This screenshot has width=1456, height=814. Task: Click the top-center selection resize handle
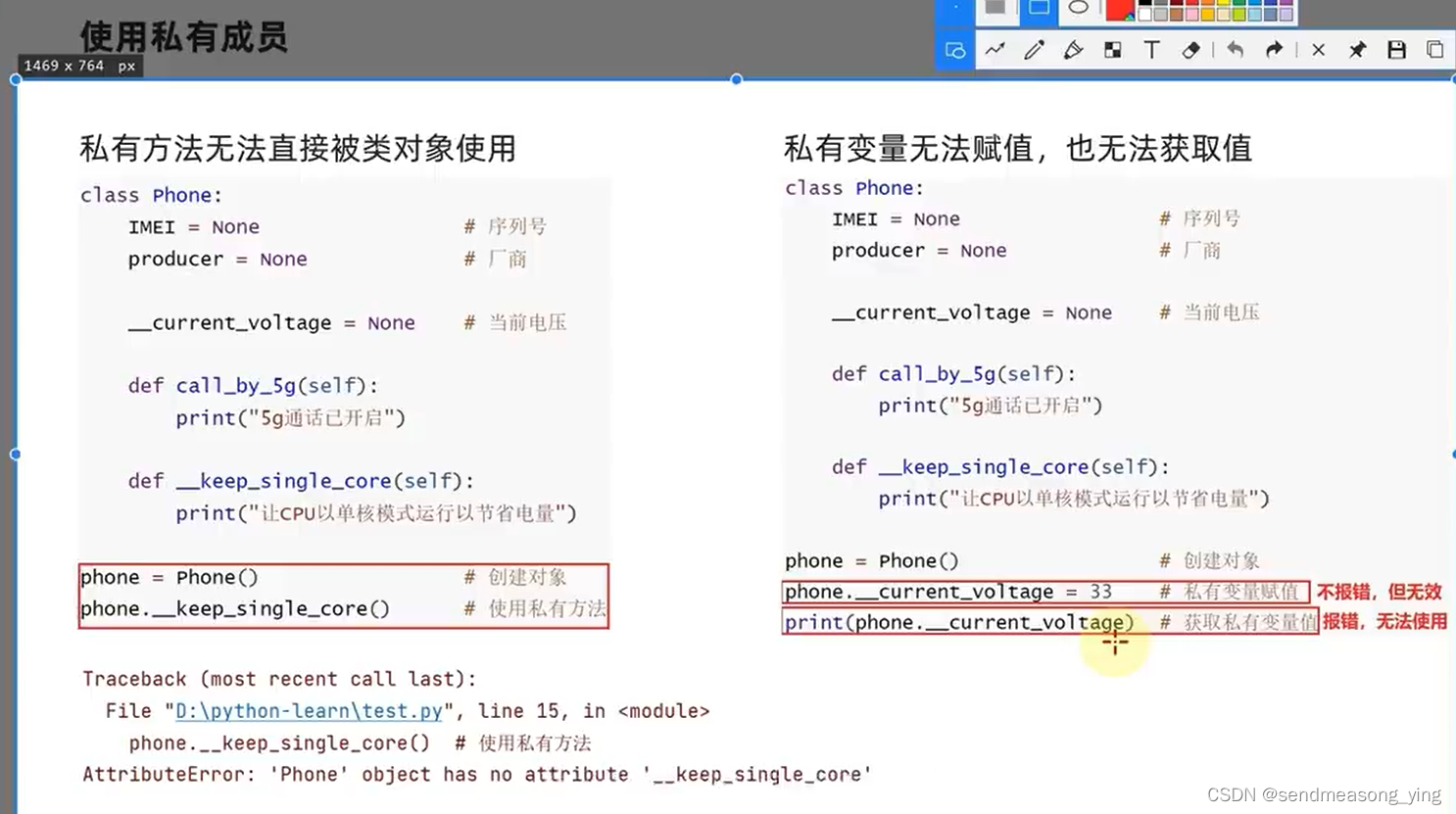736,79
